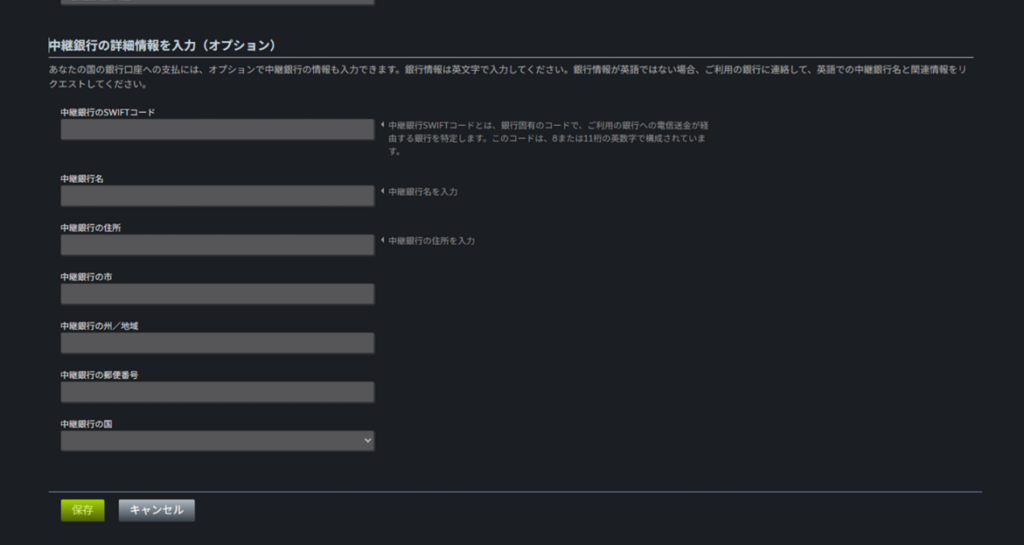The height and width of the screenshot is (545, 1024).
Task: Click the 中継銀行の市 label text
Action: coord(86,277)
